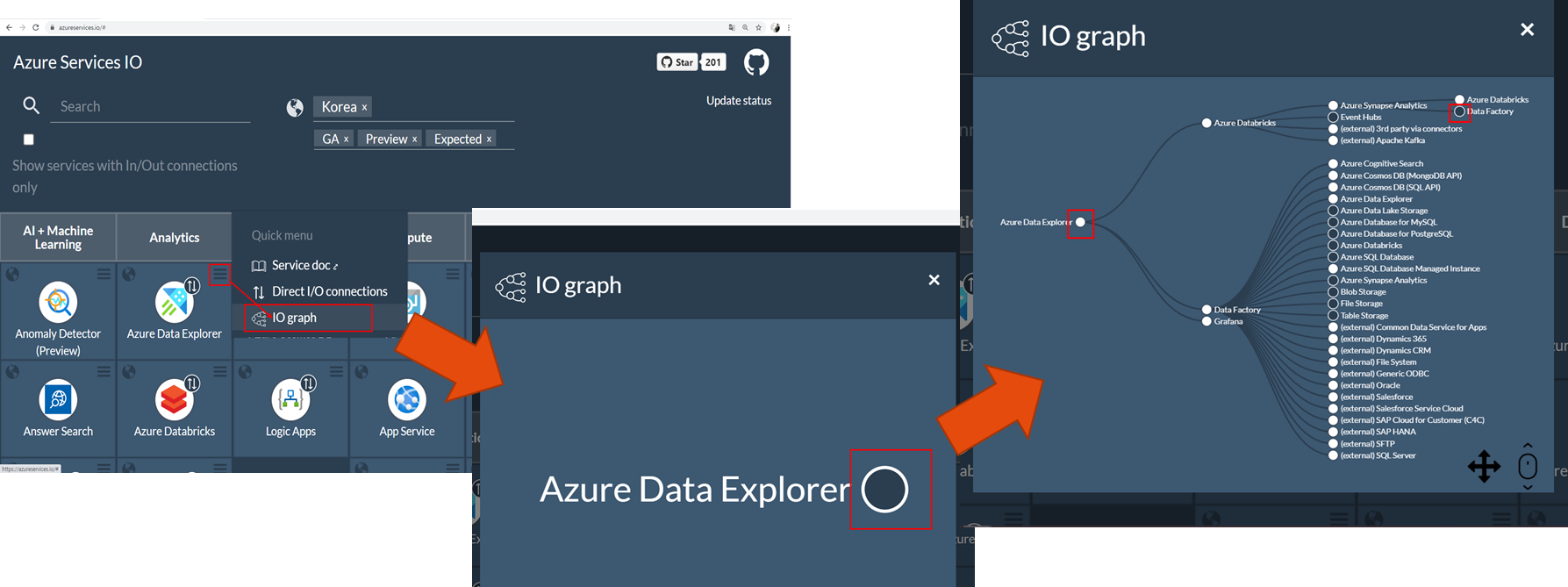Click the Azure SQL Database Managed Instance label

1409,268
